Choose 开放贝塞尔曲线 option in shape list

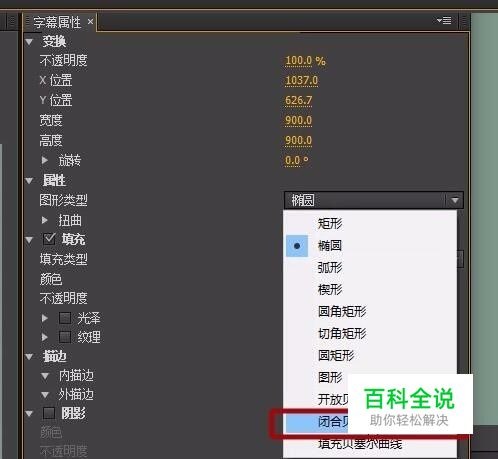(317, 399)
